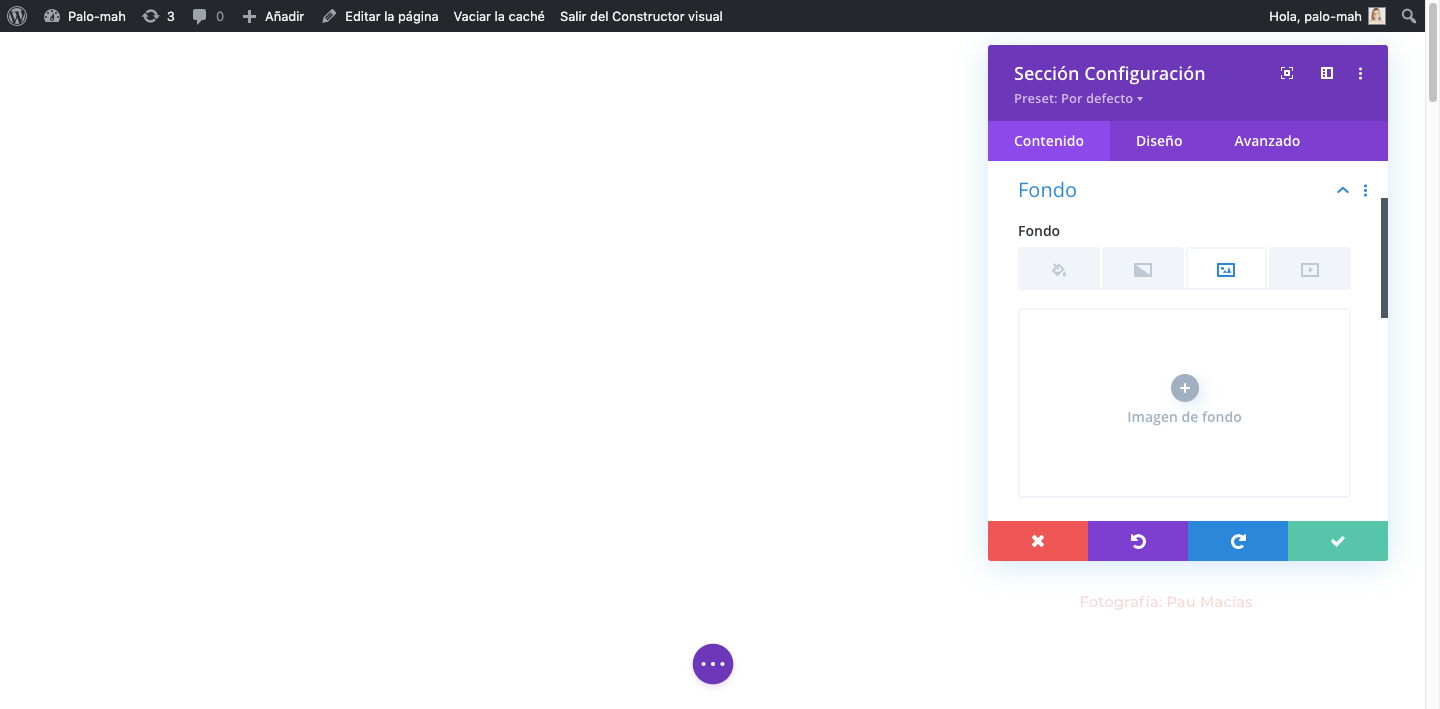Select background video tab
The image size is (1440, 709).
click(1310, 269)
